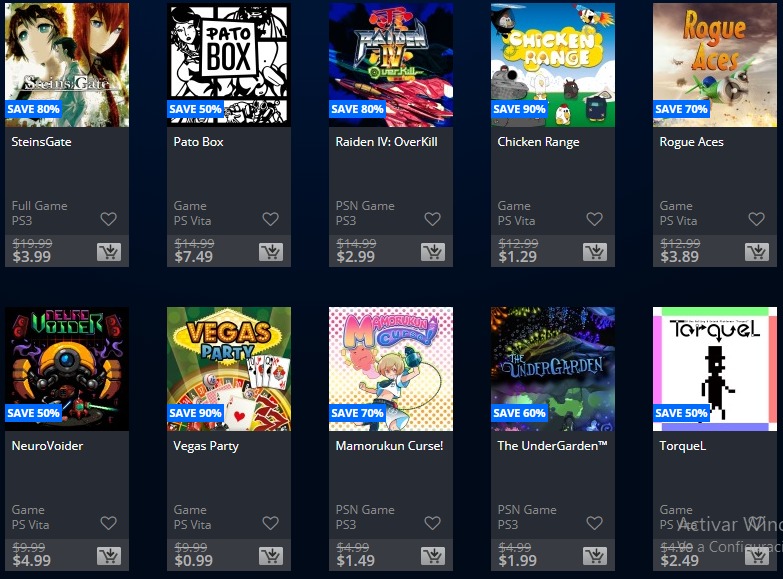Open the TorqueL title link
This screenshot has width=783, height=579.
683,446
